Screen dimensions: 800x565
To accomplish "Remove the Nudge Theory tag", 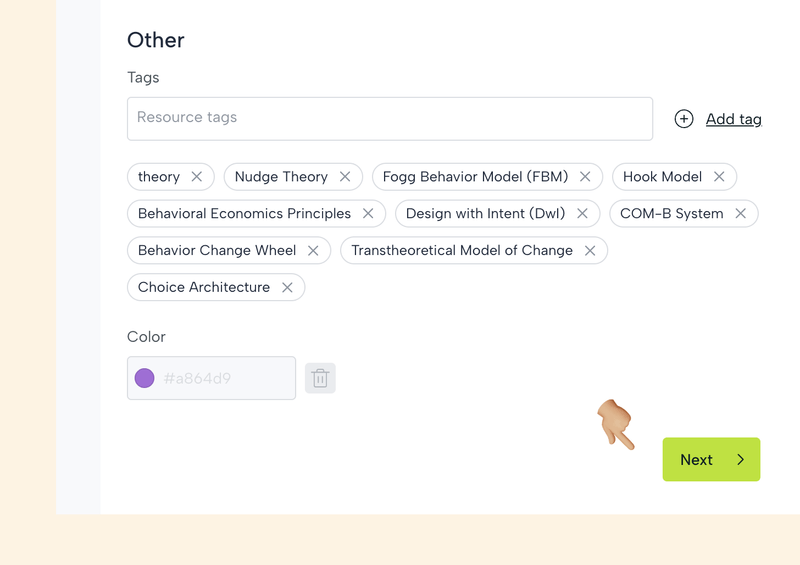I will pyautogui.click(x=345, y=177).
